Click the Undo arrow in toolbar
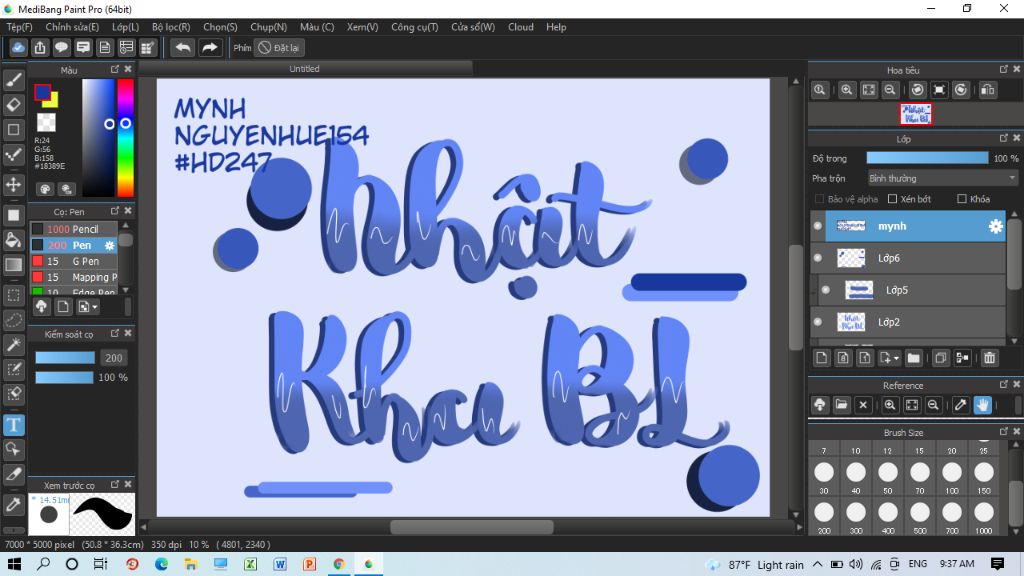 [x=184, y=48]
